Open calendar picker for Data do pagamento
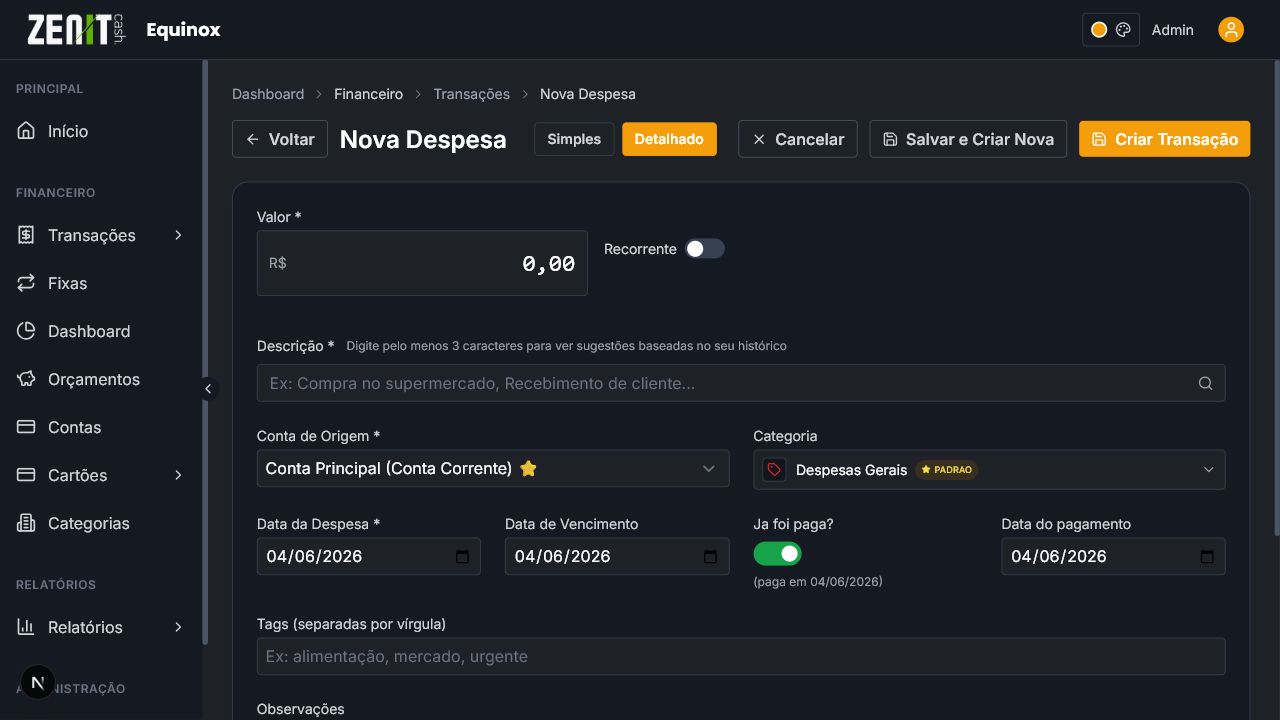This screenshot has width=1280, height=720. click(x=1206, y=557)
